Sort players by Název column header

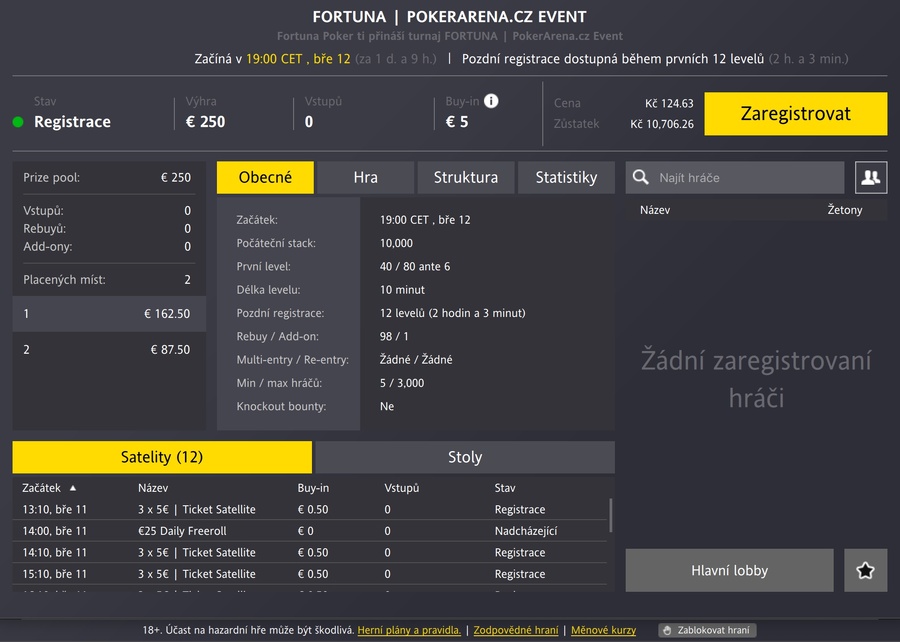coord(655,210)
